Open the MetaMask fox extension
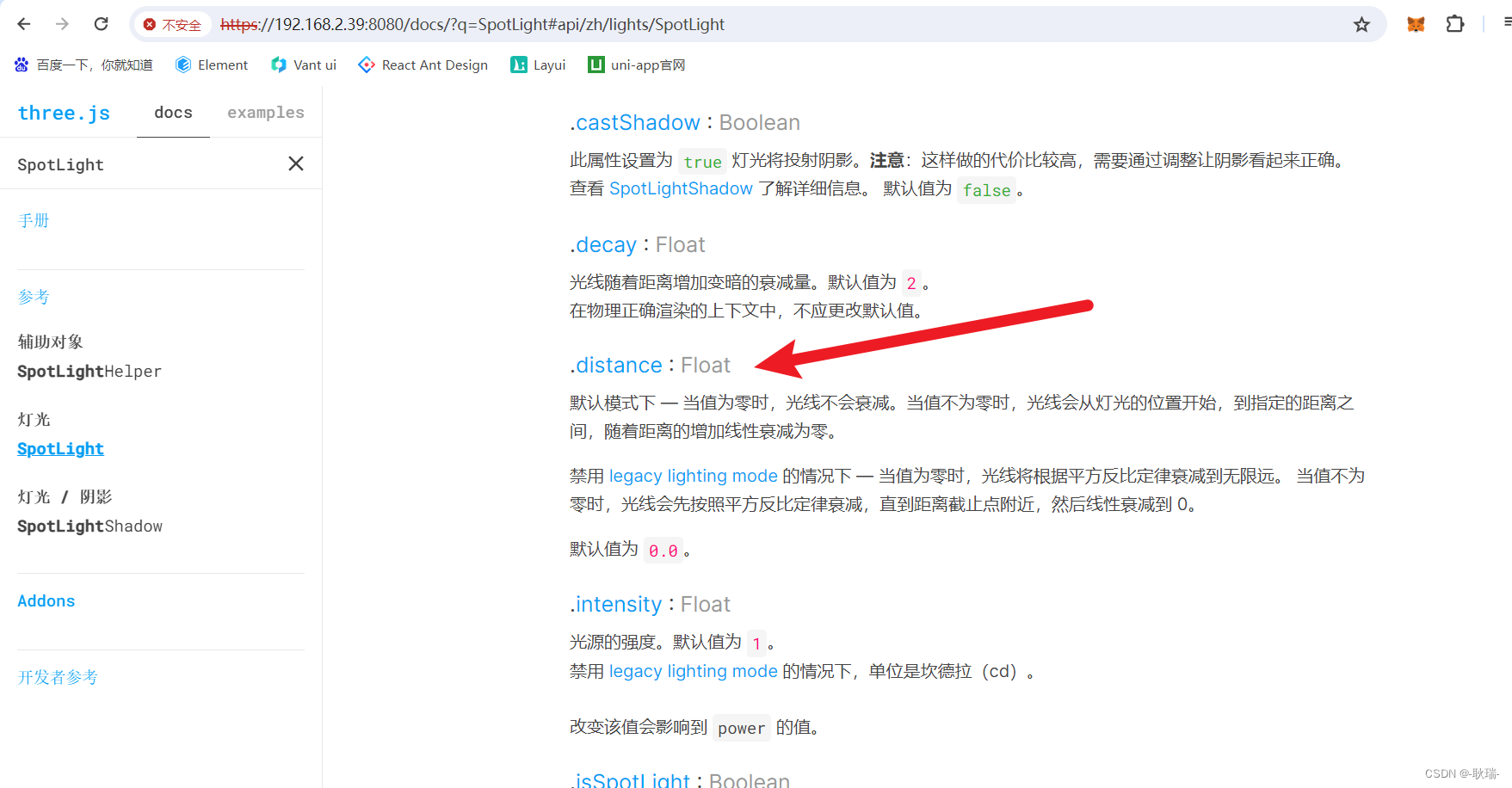This screenshot has width=1512, height=788. click(1416, 24)
